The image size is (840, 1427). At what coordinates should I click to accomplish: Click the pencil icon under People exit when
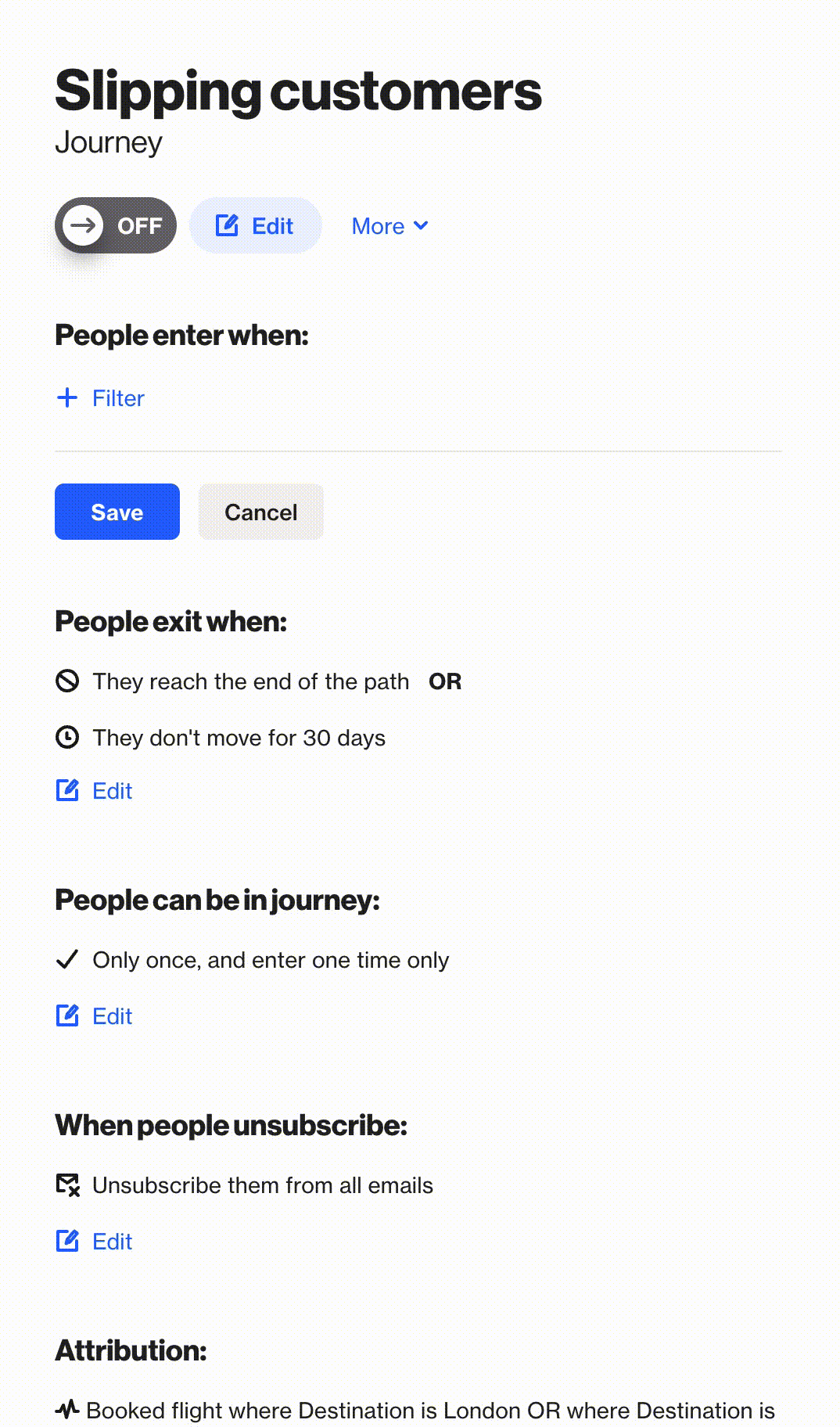click(67, 790)
